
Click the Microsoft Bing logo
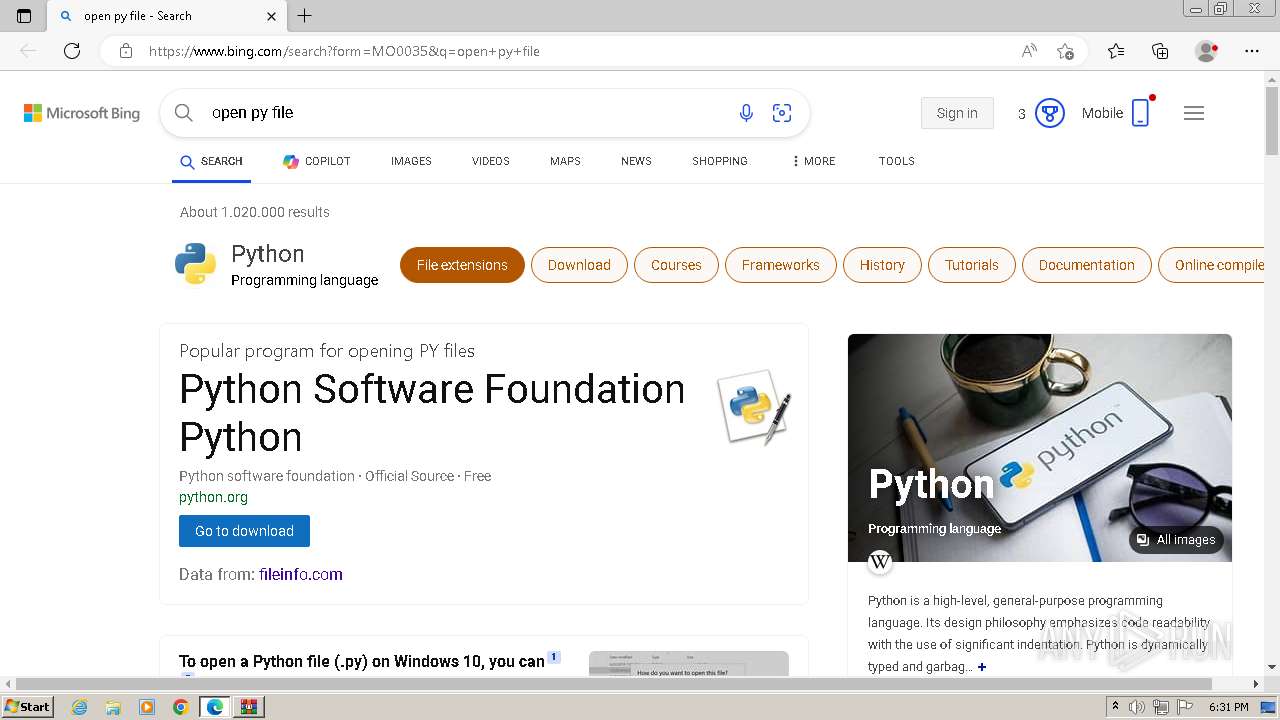coord(82,113)
